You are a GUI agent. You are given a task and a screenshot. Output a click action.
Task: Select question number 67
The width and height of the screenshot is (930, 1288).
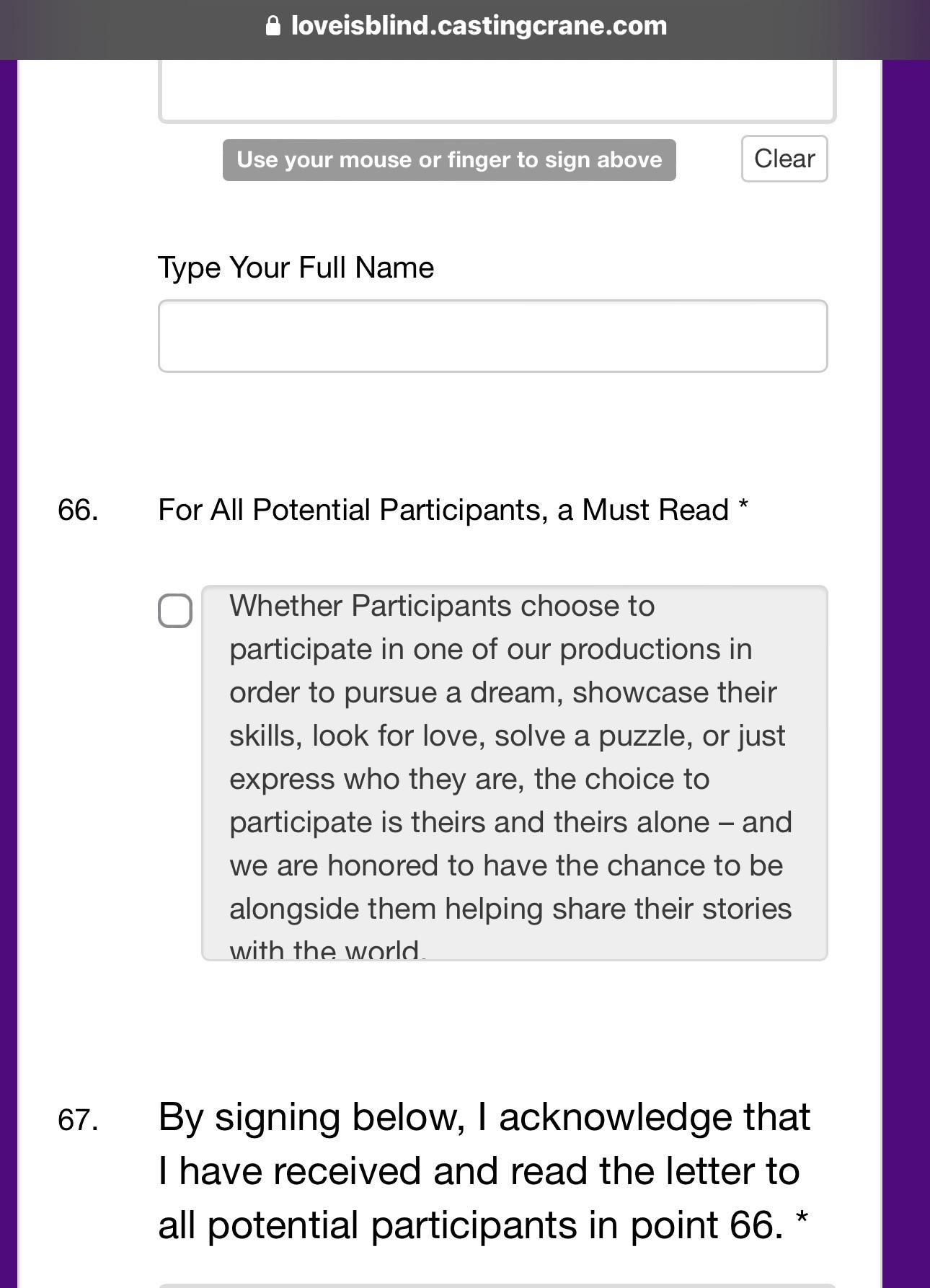point(78,1120)
